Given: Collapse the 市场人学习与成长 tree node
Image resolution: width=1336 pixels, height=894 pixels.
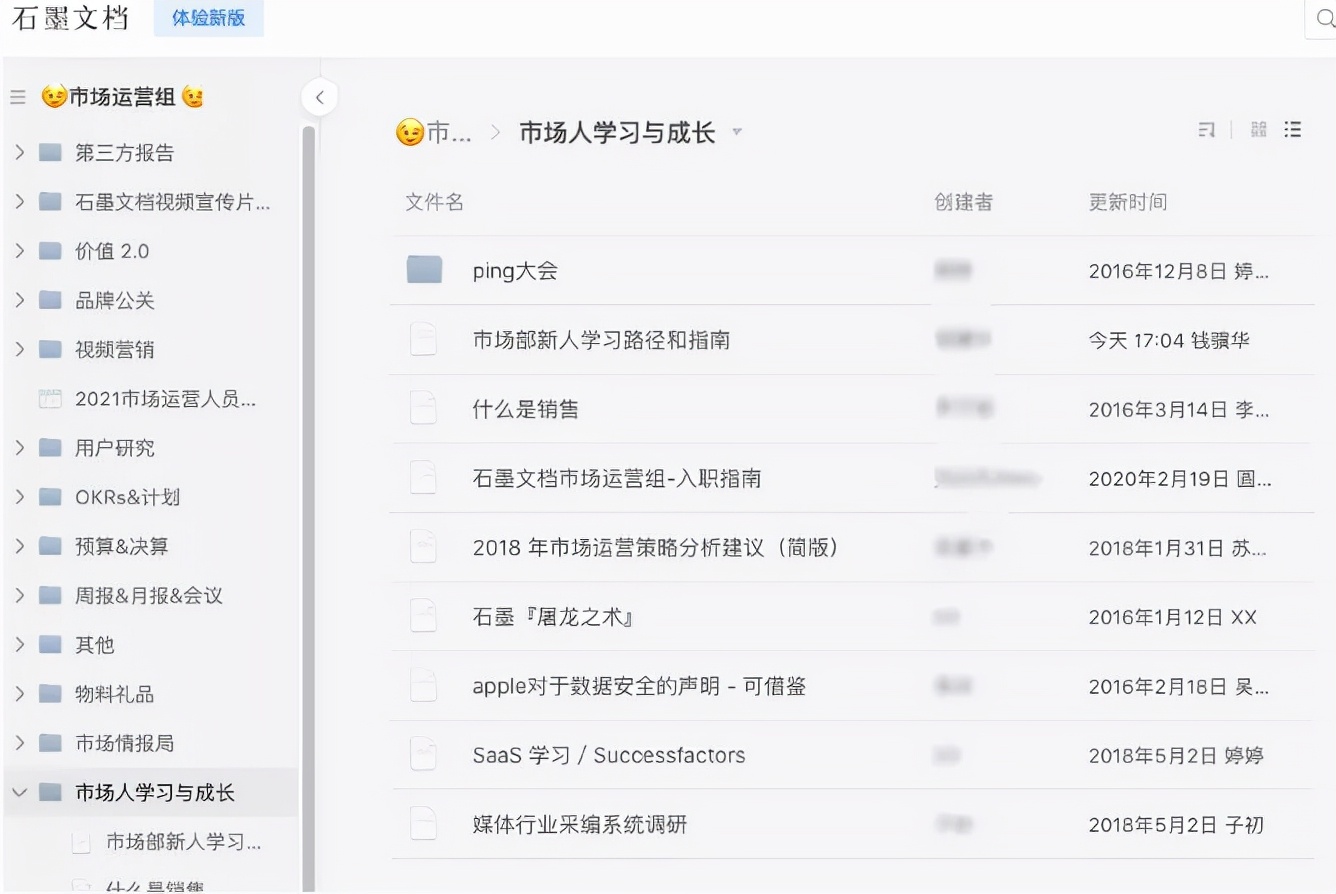Looking at the screenshot, I should coord(19,793).
